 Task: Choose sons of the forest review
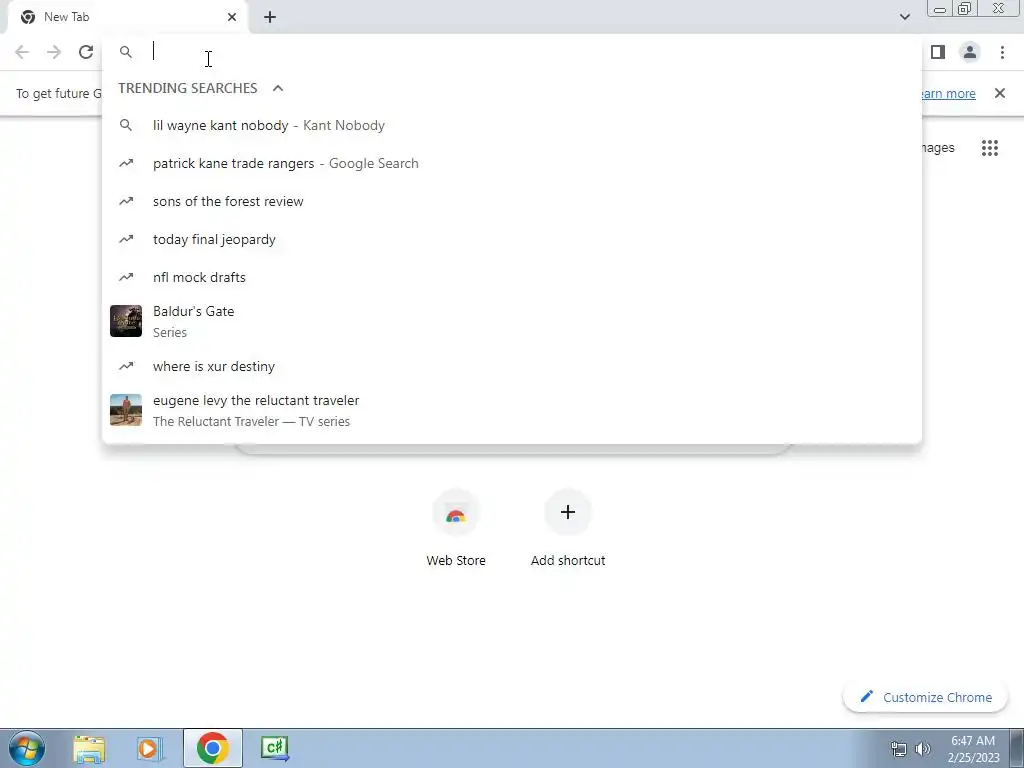512,201
